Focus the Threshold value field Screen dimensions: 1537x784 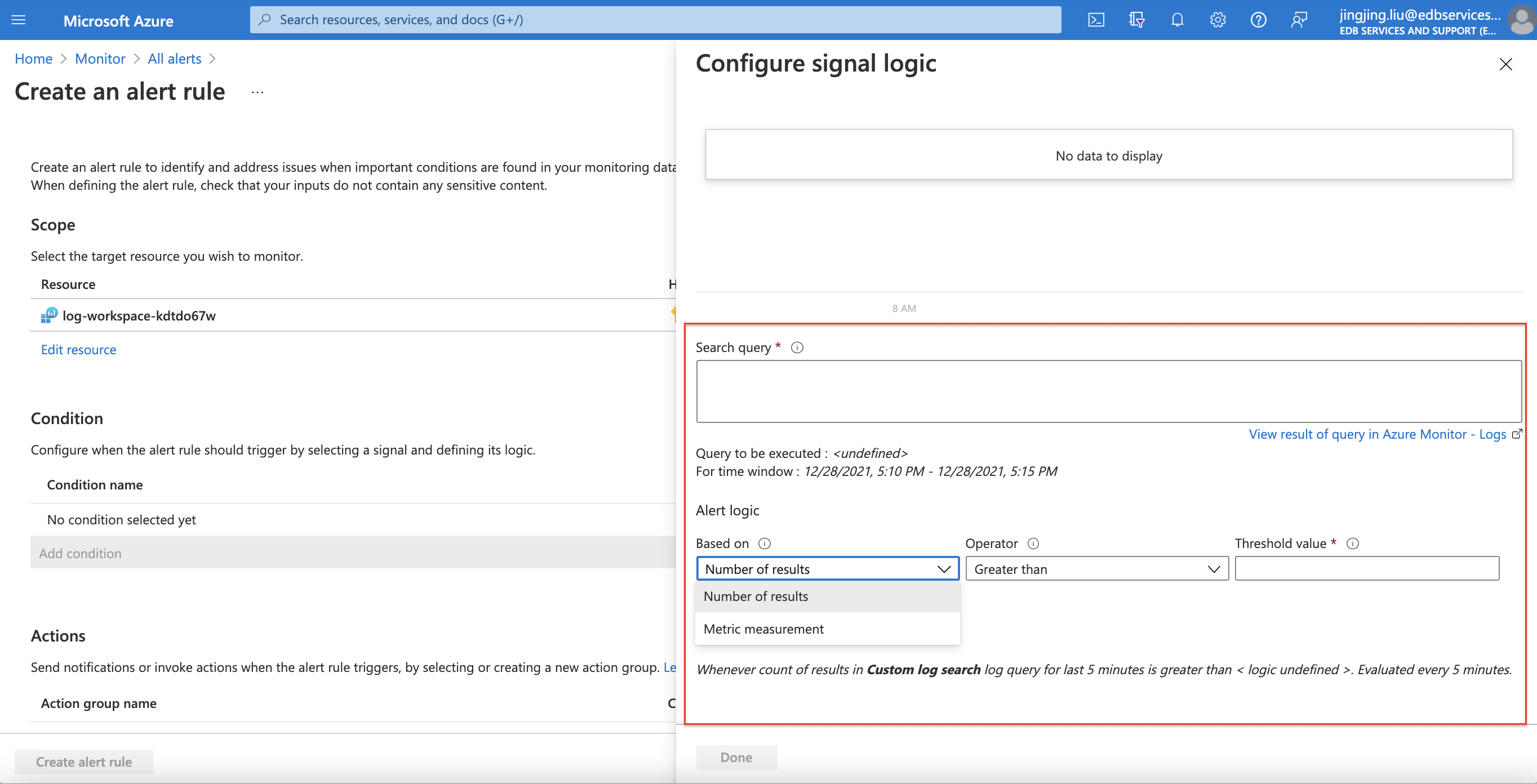(x=1367, y=569)
